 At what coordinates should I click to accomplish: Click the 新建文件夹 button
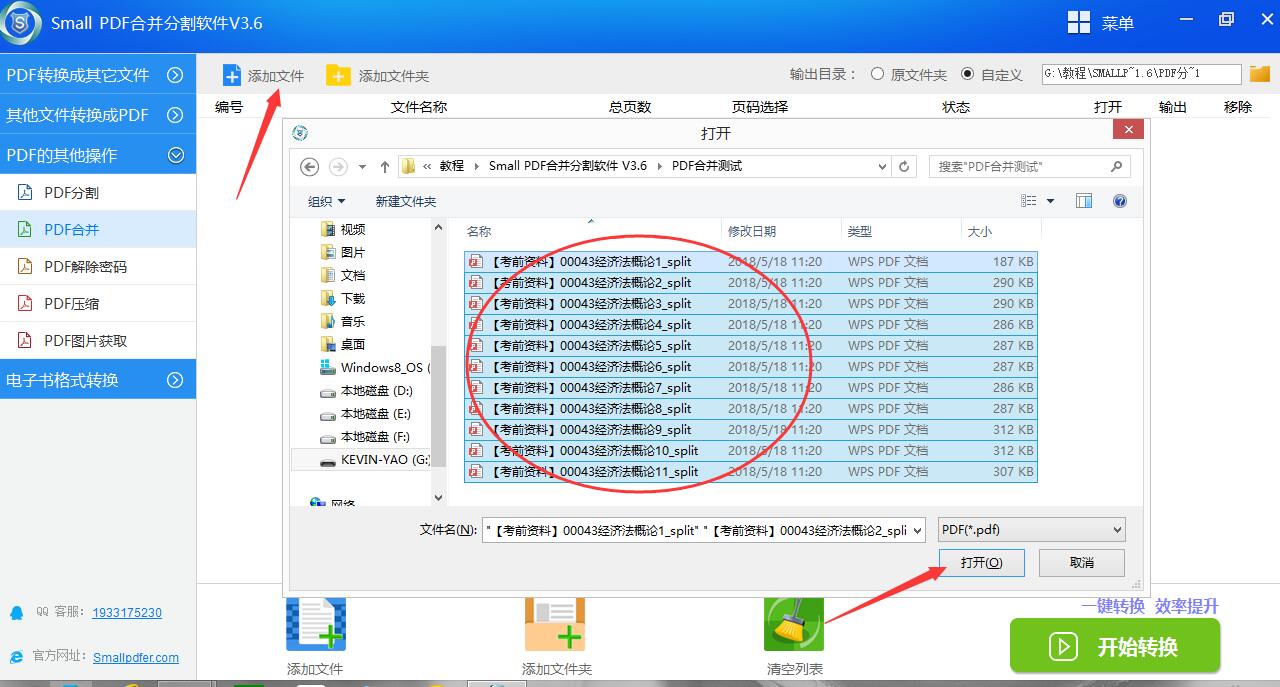pos(405,201)
